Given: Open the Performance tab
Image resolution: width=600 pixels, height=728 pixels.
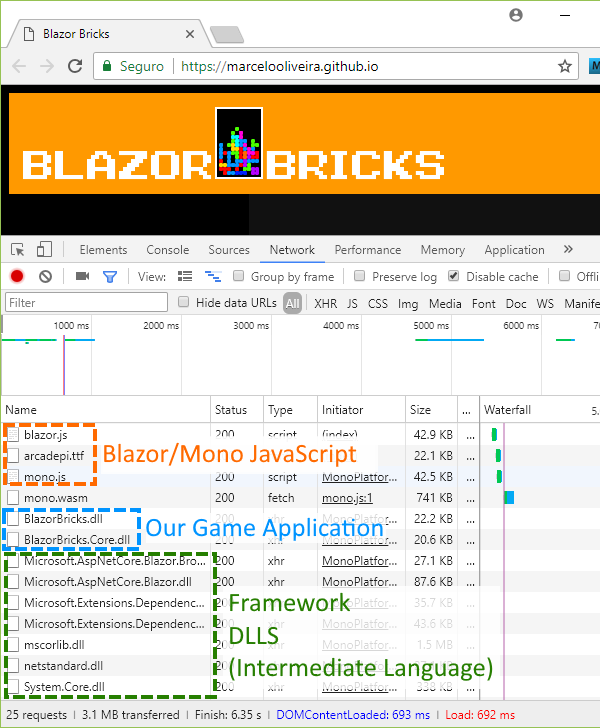Looking at the screenshot, I should (368, 250).
